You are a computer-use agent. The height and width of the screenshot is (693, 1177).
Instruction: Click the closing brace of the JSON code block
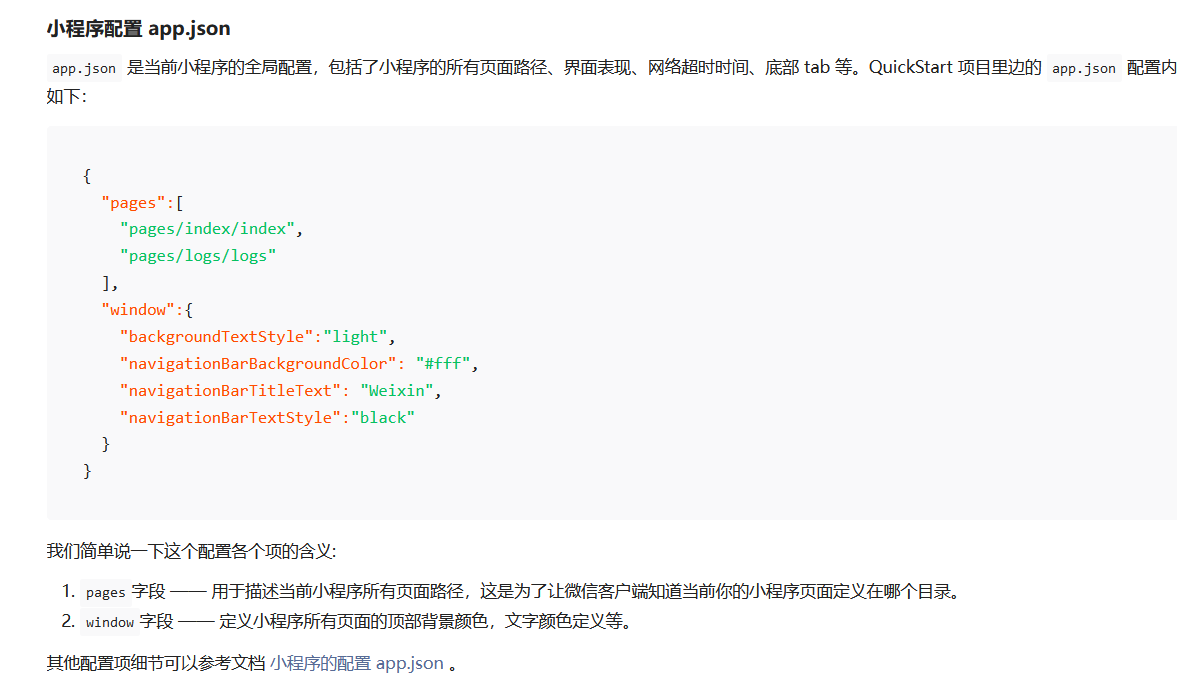tap(88, 470)
